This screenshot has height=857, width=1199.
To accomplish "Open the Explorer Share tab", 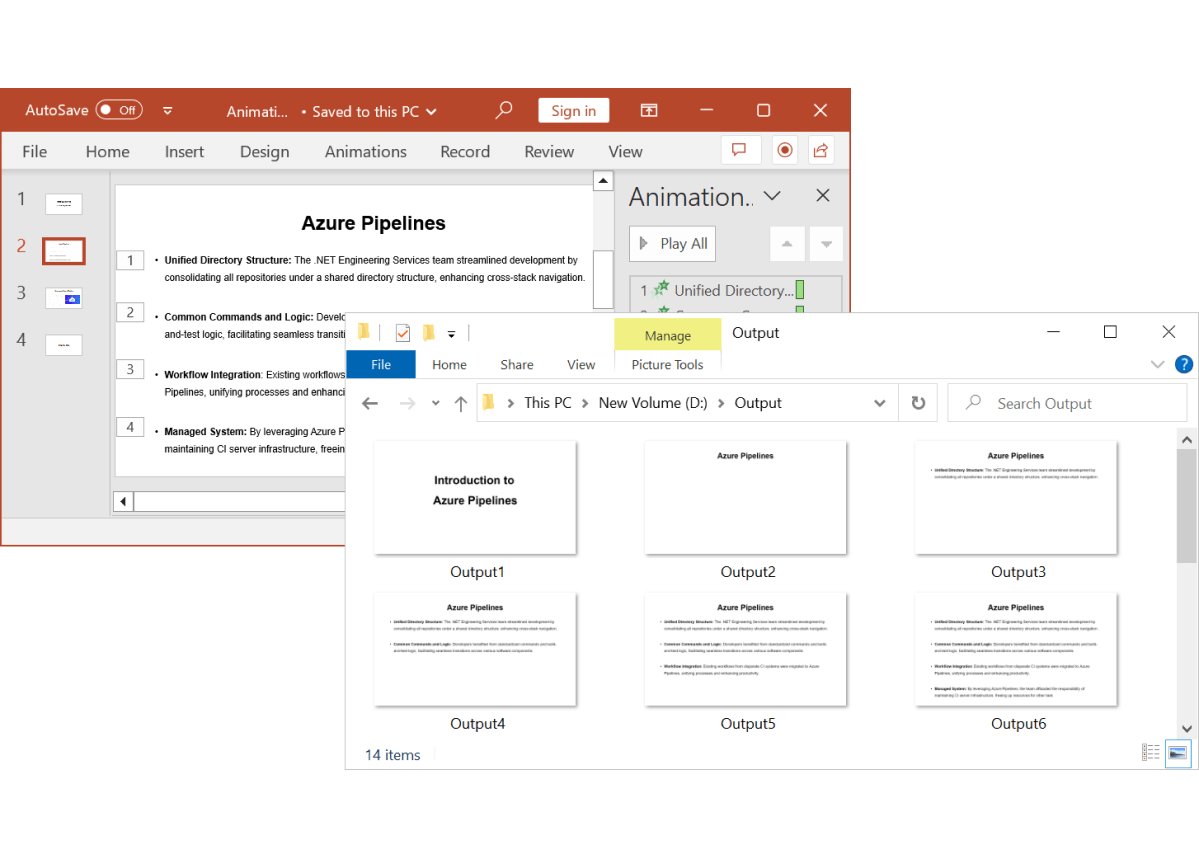I will pyautogui.click(x=517, y=365).
